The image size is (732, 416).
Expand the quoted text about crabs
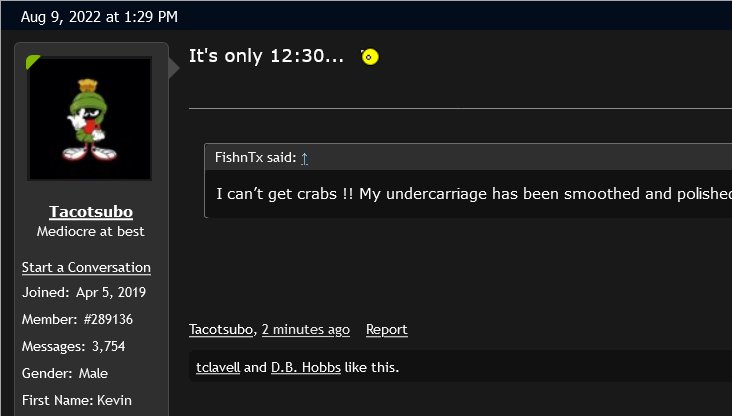474,194
